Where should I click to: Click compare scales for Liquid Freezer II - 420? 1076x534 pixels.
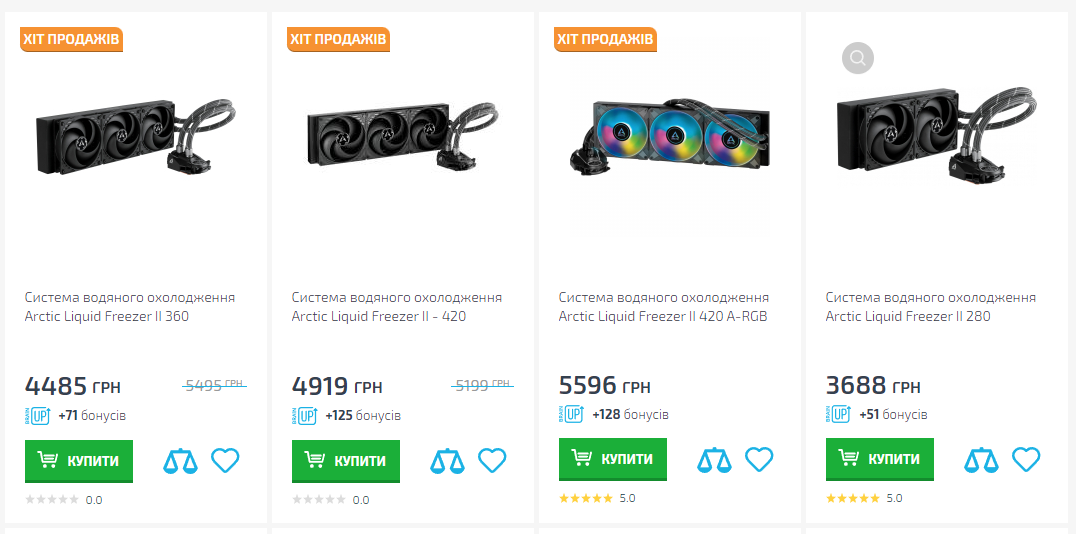[x=448, y=461]
